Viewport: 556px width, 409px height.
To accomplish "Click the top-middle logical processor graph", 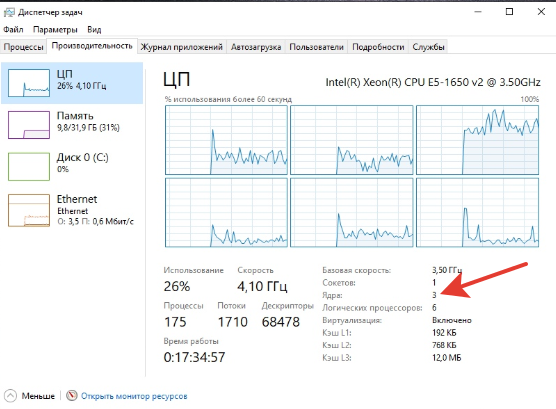I will tap(352, 140).
